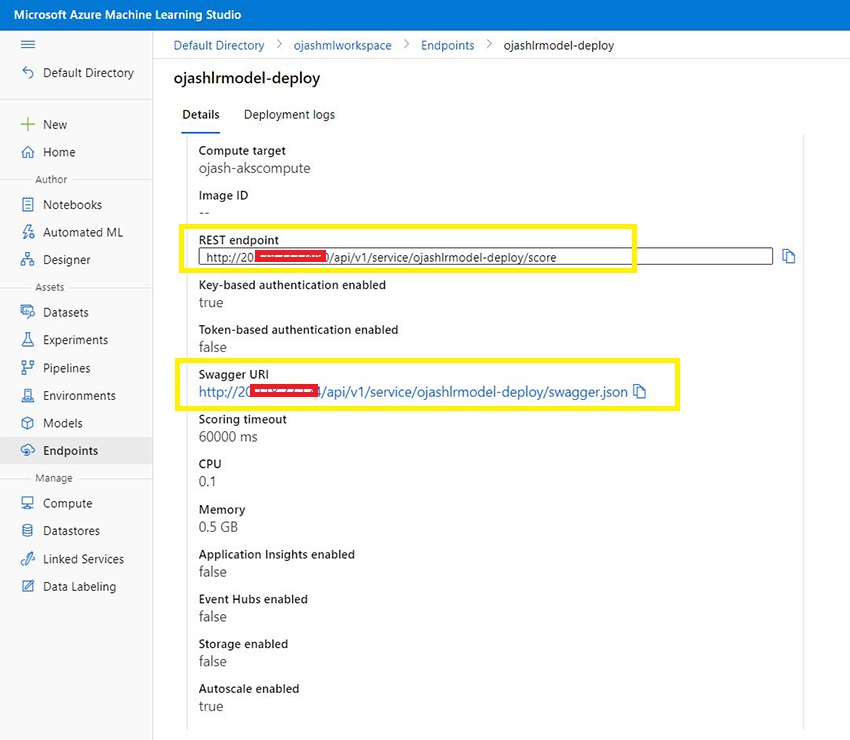This screenshot has width=850, height=740.
Task: Open the Models page
Action: pyautogui.click(x=63, y=423)
